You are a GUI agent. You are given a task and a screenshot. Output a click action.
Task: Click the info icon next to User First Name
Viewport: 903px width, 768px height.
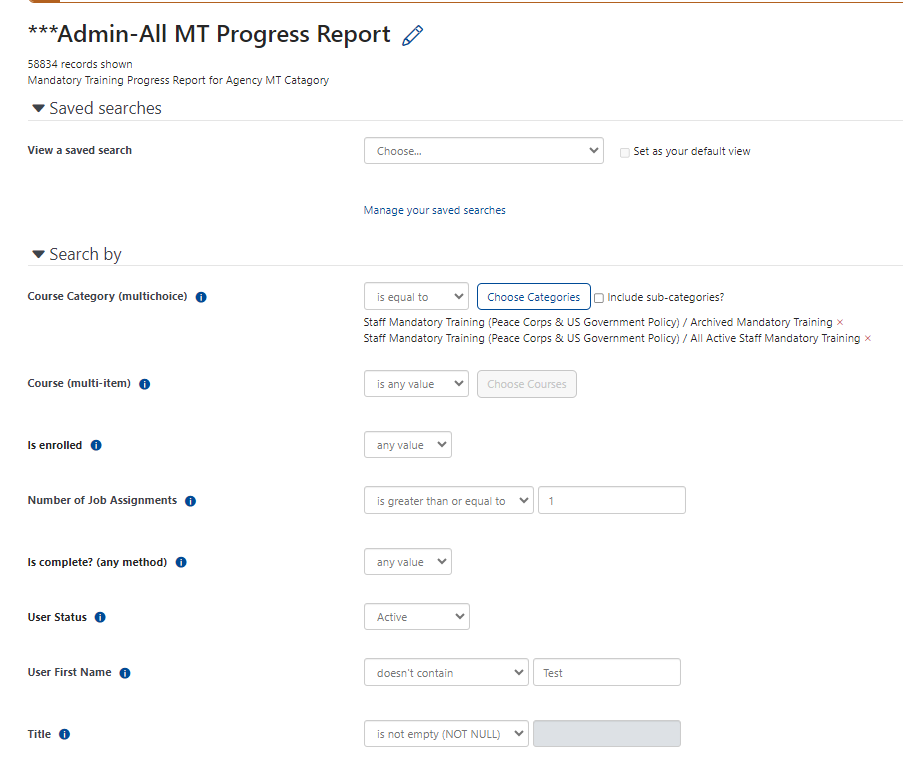(125, 673)
